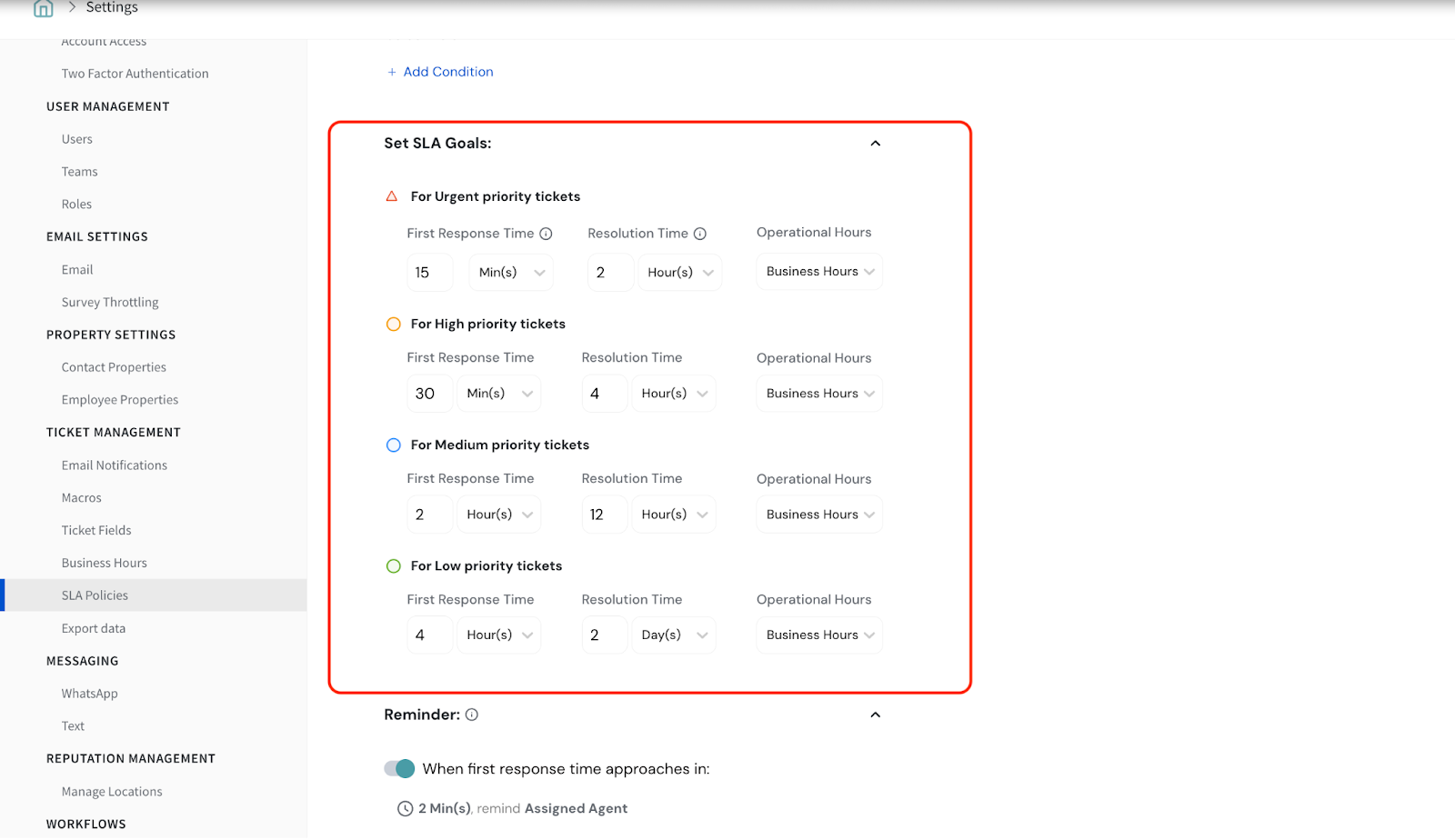Click the home icon in breadcrumb
The height and width of the screenshot is (840, 1455).
click(43, 8)
